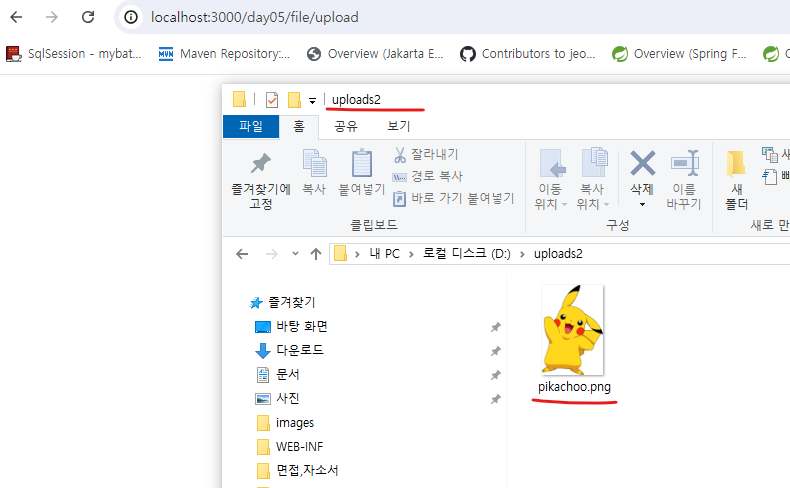Open Explorer recent locations dropdown

point(295,254)
